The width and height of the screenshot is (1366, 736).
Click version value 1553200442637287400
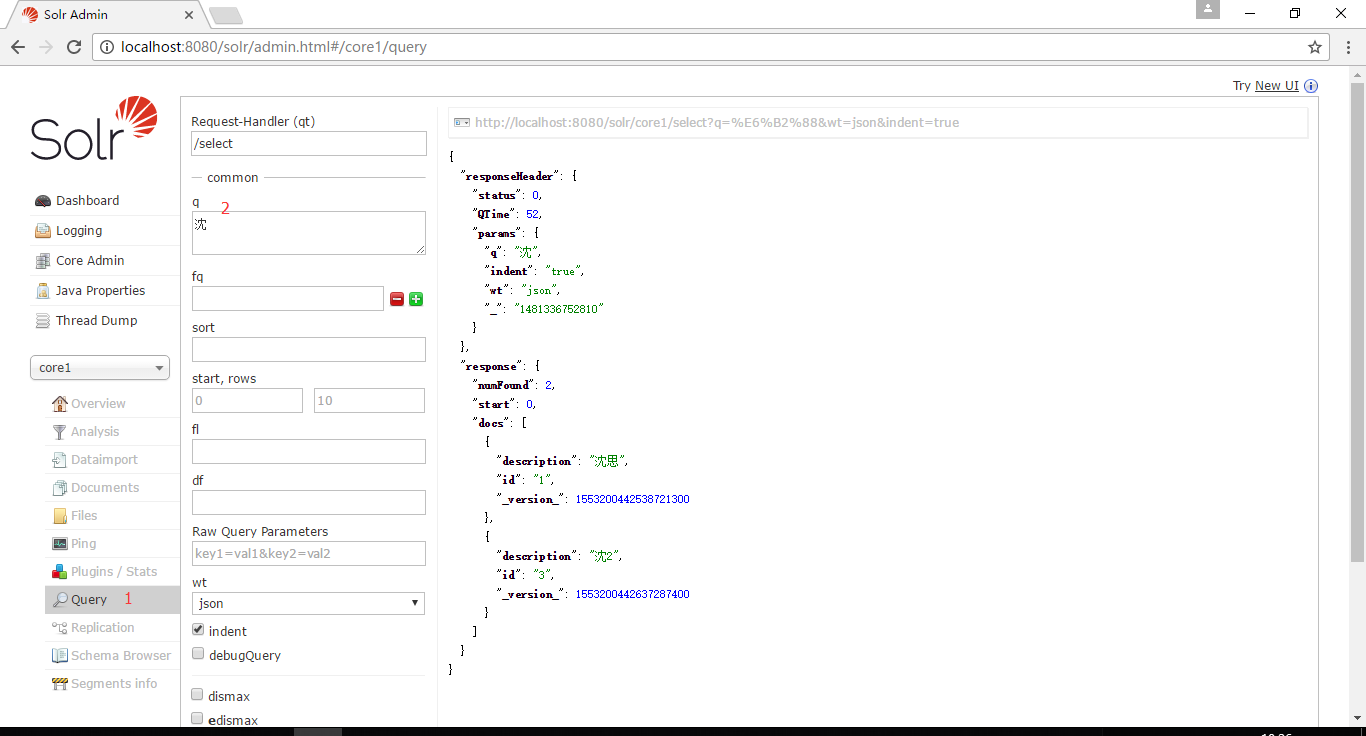tap(632, 594)
